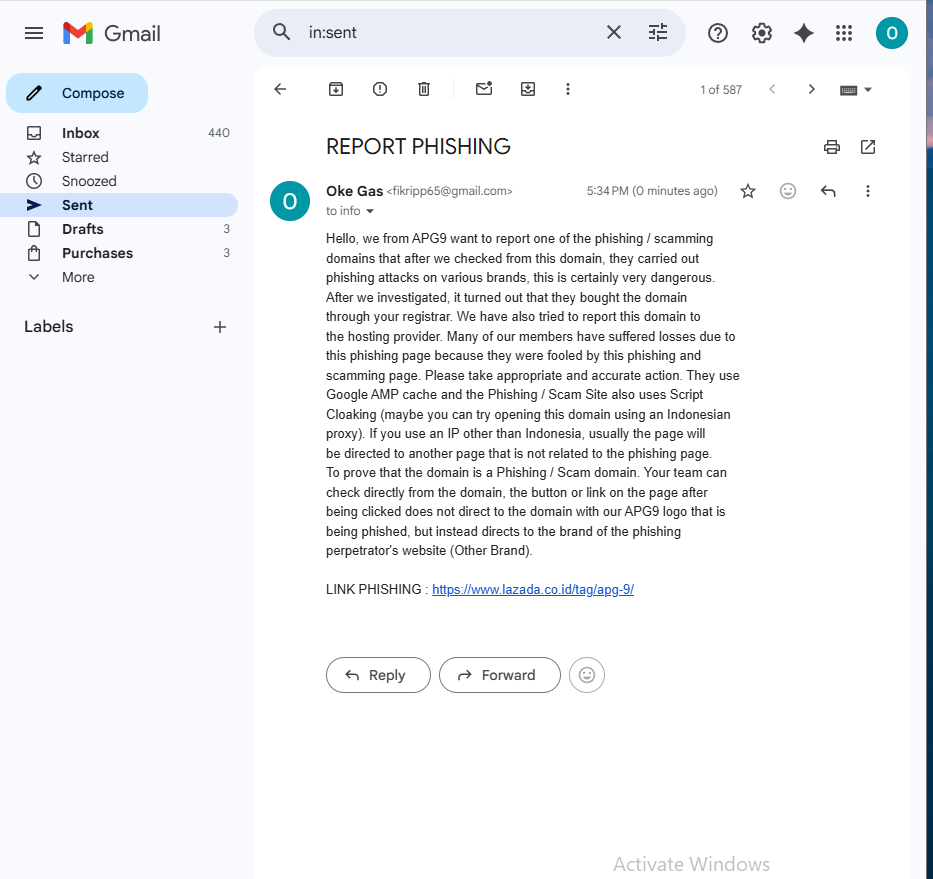Open input tools keyboard dropdown

coord(856,90)
